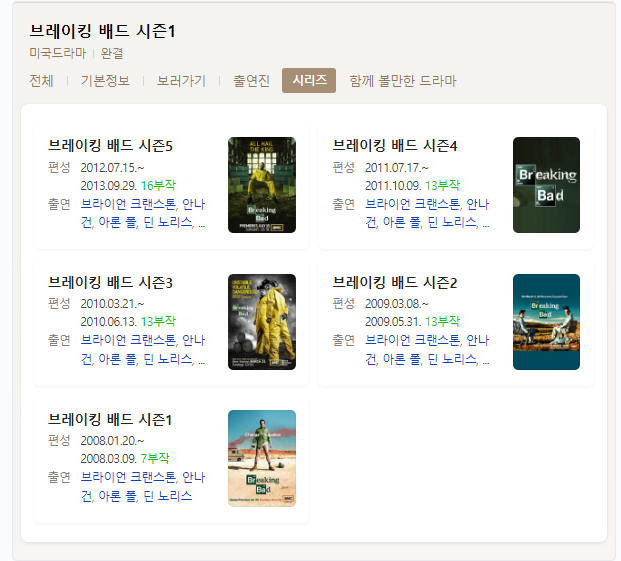Click the date 2010.03.21.~ text
This screenshot has width=621, height=561.
(x=112, y=304)
